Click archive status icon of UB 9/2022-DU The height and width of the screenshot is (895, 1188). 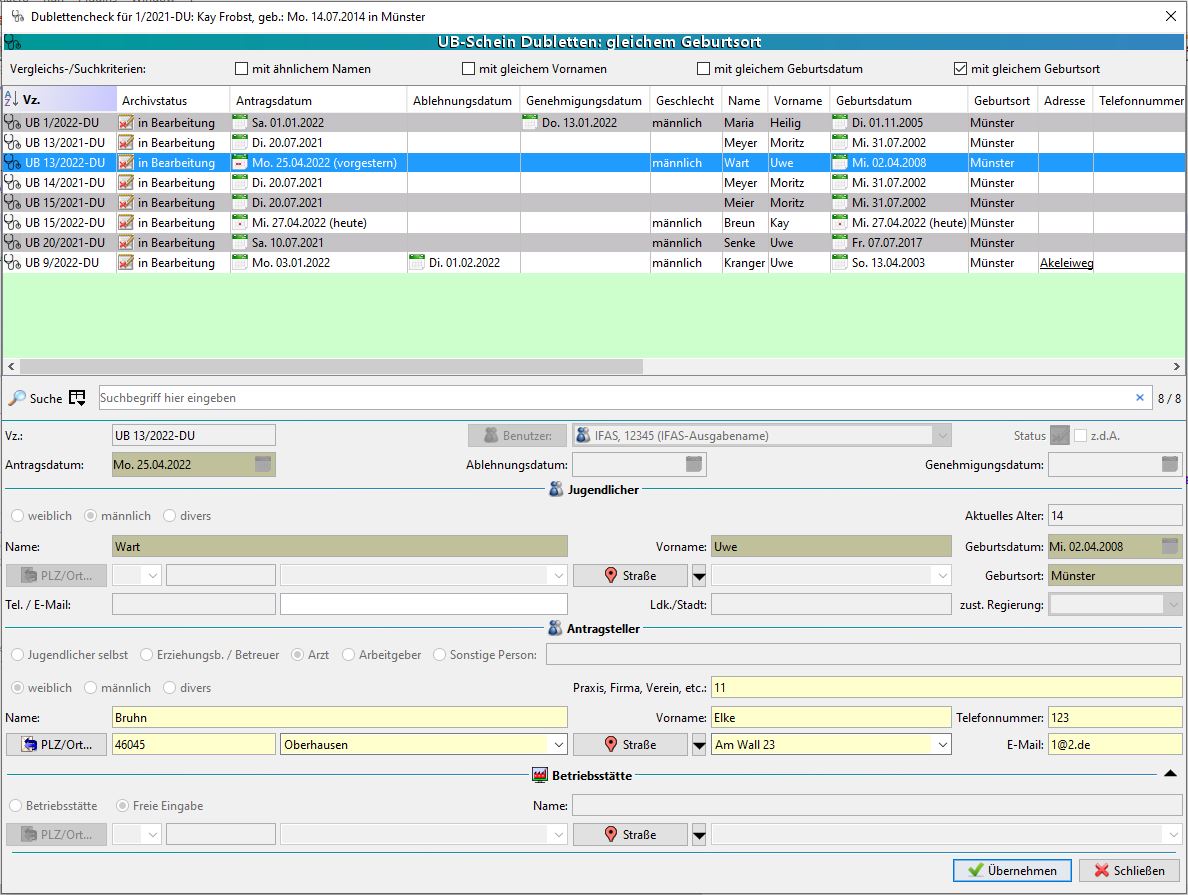point(126,263)
